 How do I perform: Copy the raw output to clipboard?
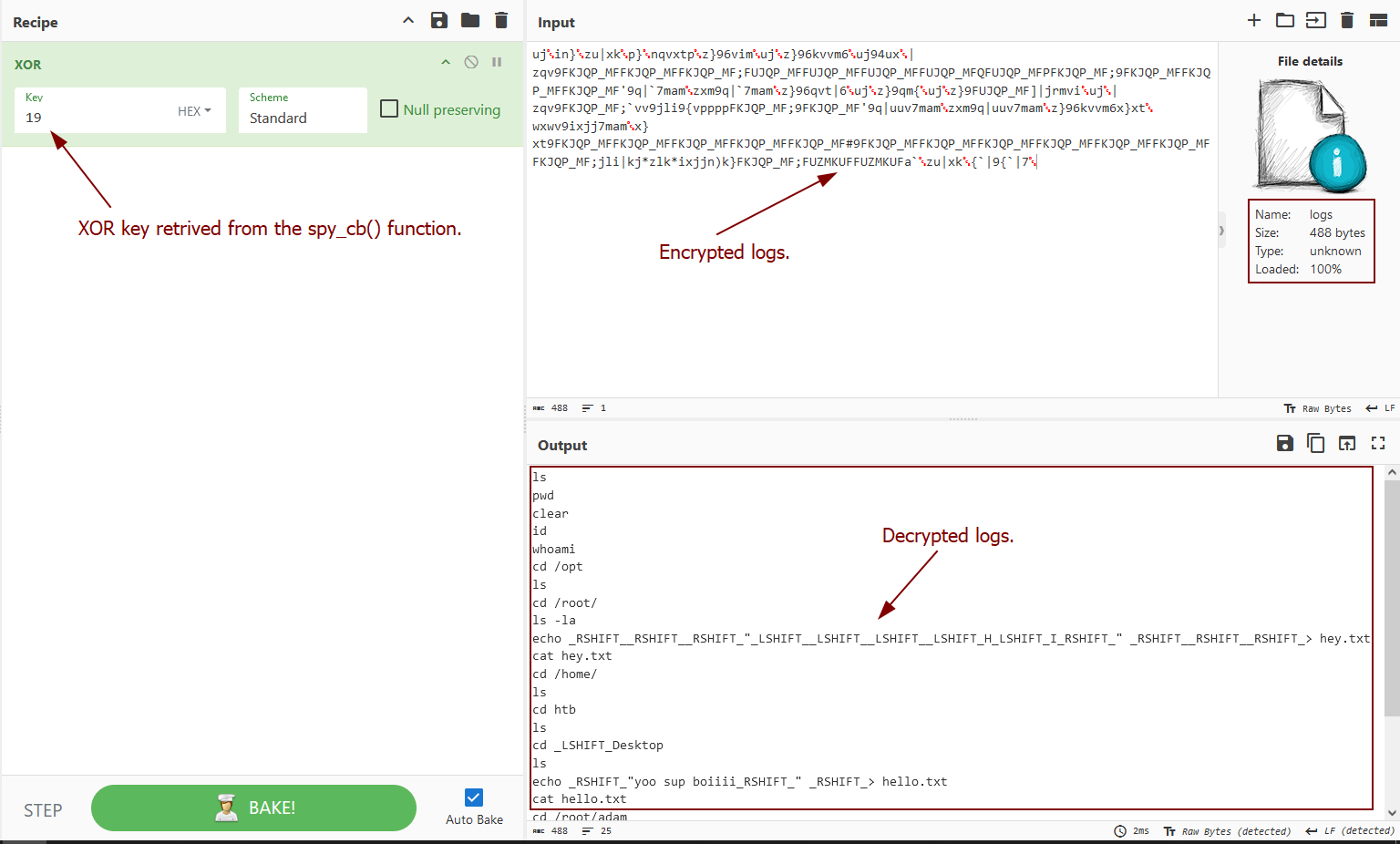(1316, 443)
